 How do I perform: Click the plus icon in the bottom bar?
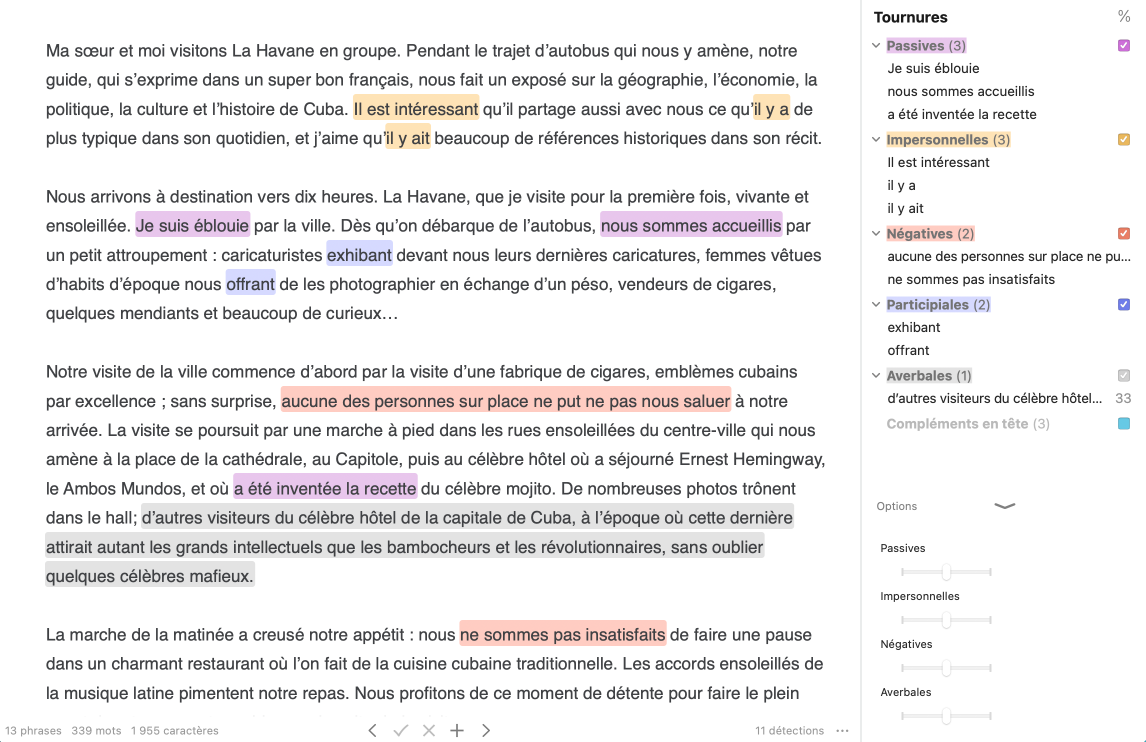click(457, 730)
